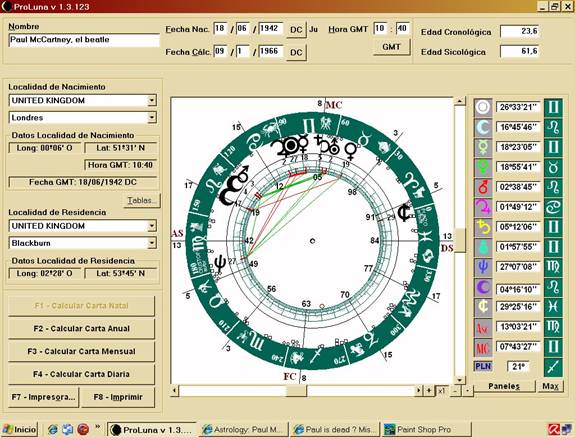
Task: Switch to Paint Shop Pro taskbar item
Action: (x=426, y=430)
